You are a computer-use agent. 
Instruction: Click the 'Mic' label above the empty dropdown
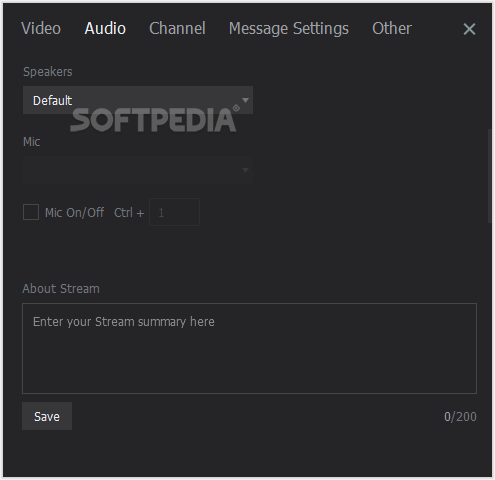[x=32, y=142]
